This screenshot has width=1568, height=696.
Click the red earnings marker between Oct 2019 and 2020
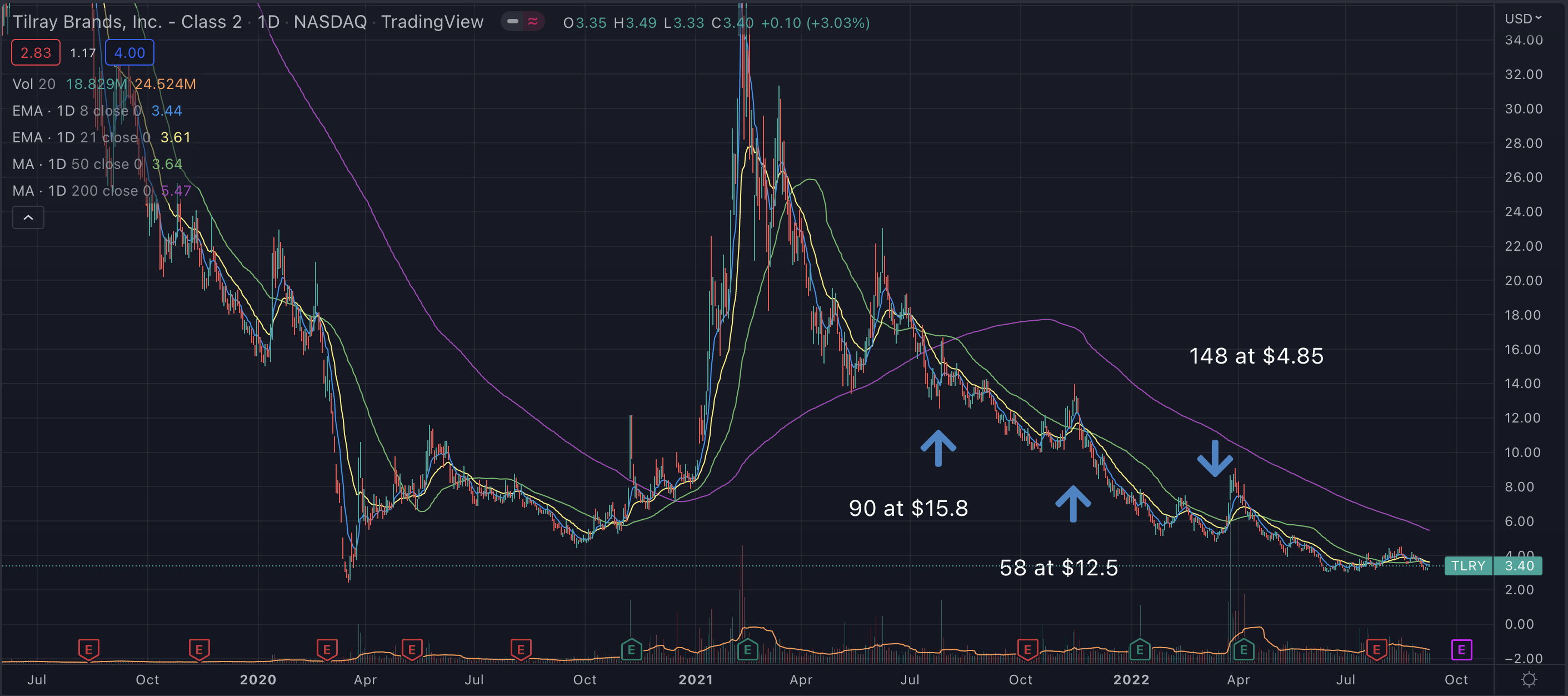pos(199,650)
